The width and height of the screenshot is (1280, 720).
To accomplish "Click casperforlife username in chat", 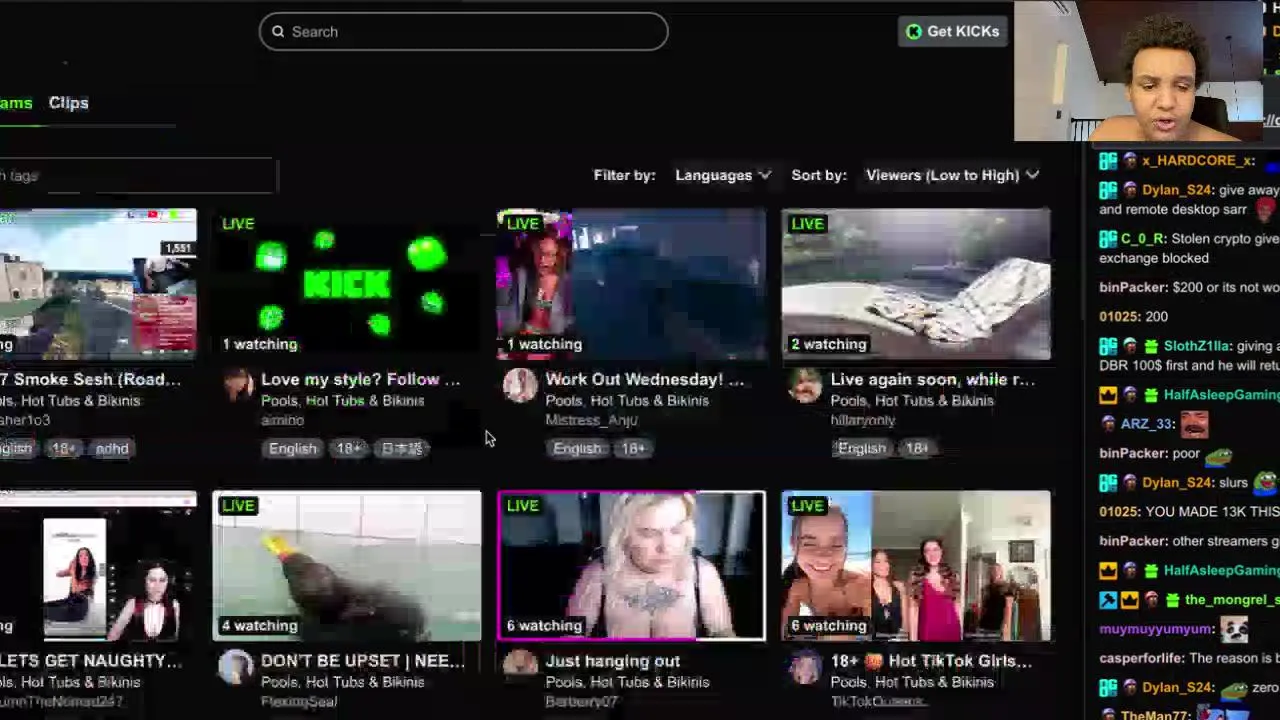I will 1141,658.
